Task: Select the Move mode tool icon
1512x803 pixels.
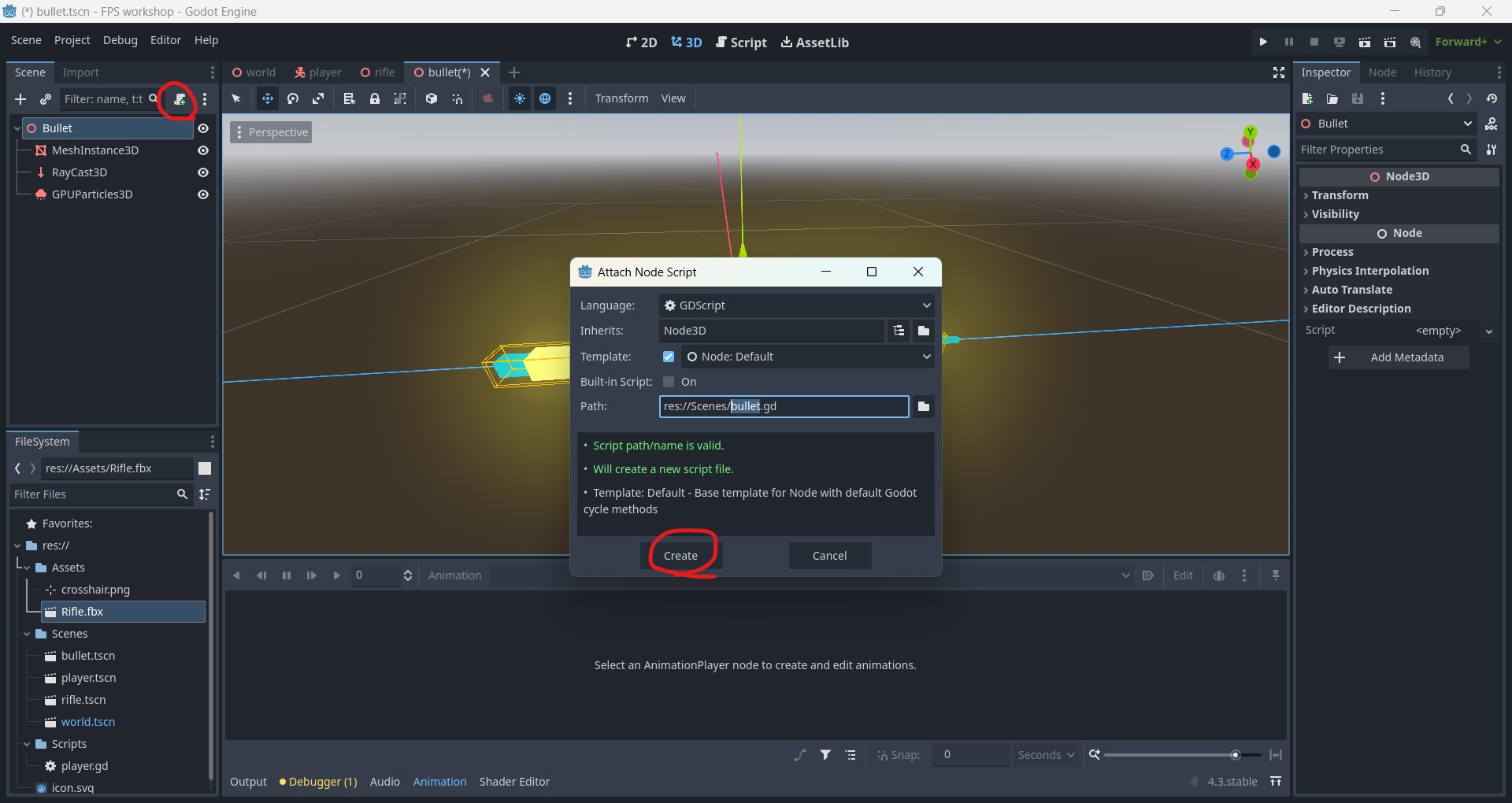Action: (x=268, y=98)
